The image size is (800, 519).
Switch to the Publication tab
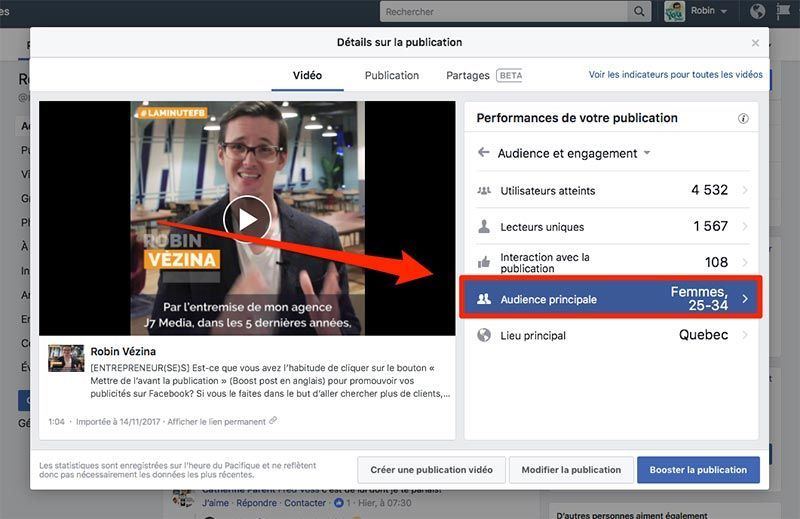(392, 75)
